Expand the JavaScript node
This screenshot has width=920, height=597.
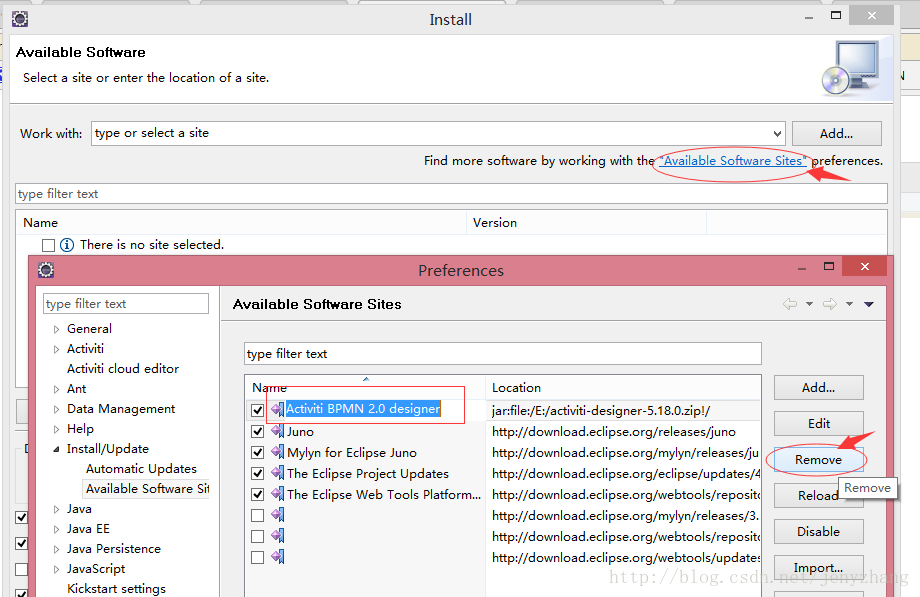pos(56,569)
